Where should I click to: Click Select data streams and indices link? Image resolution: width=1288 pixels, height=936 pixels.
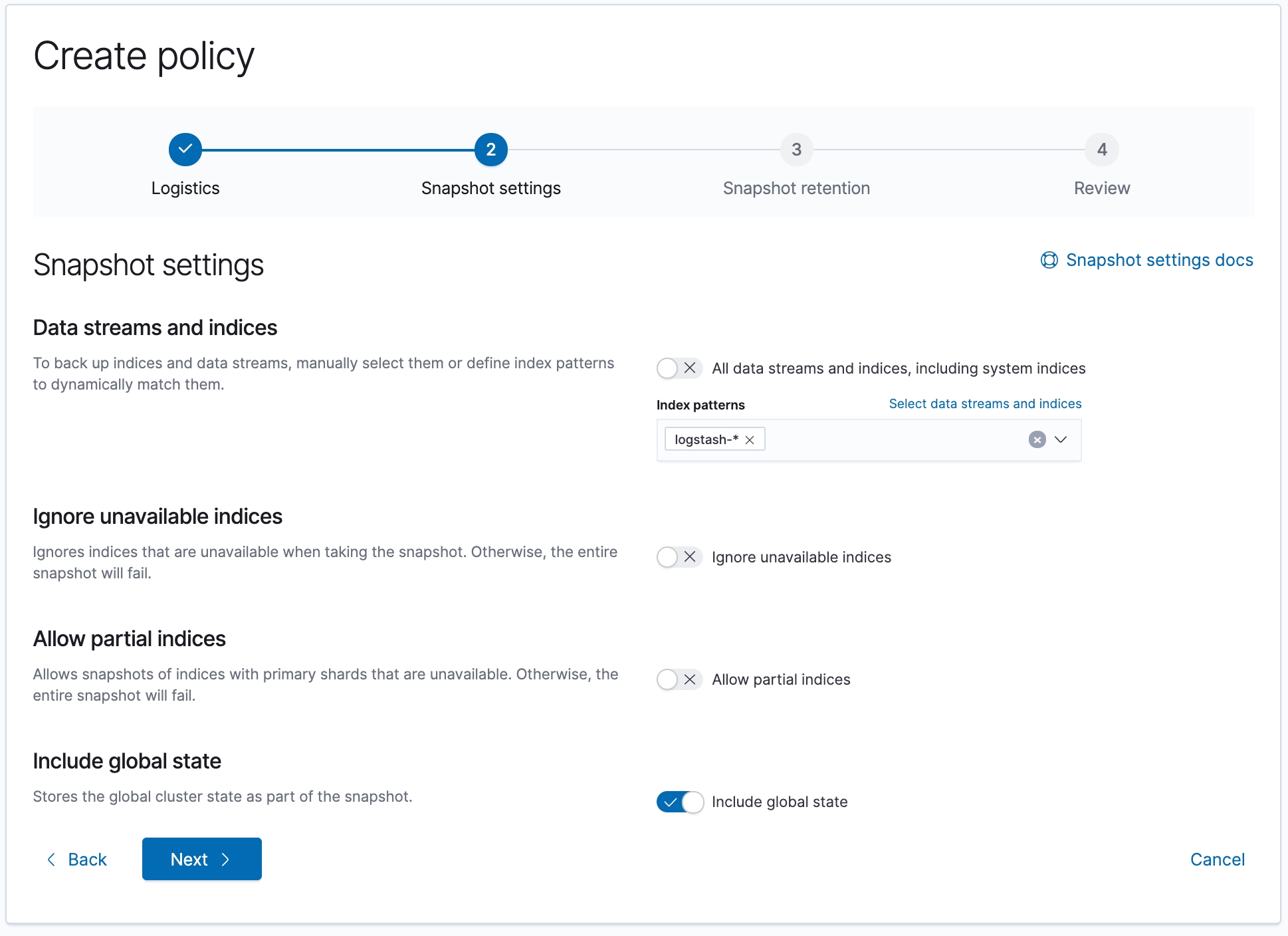tap(985, 404)
